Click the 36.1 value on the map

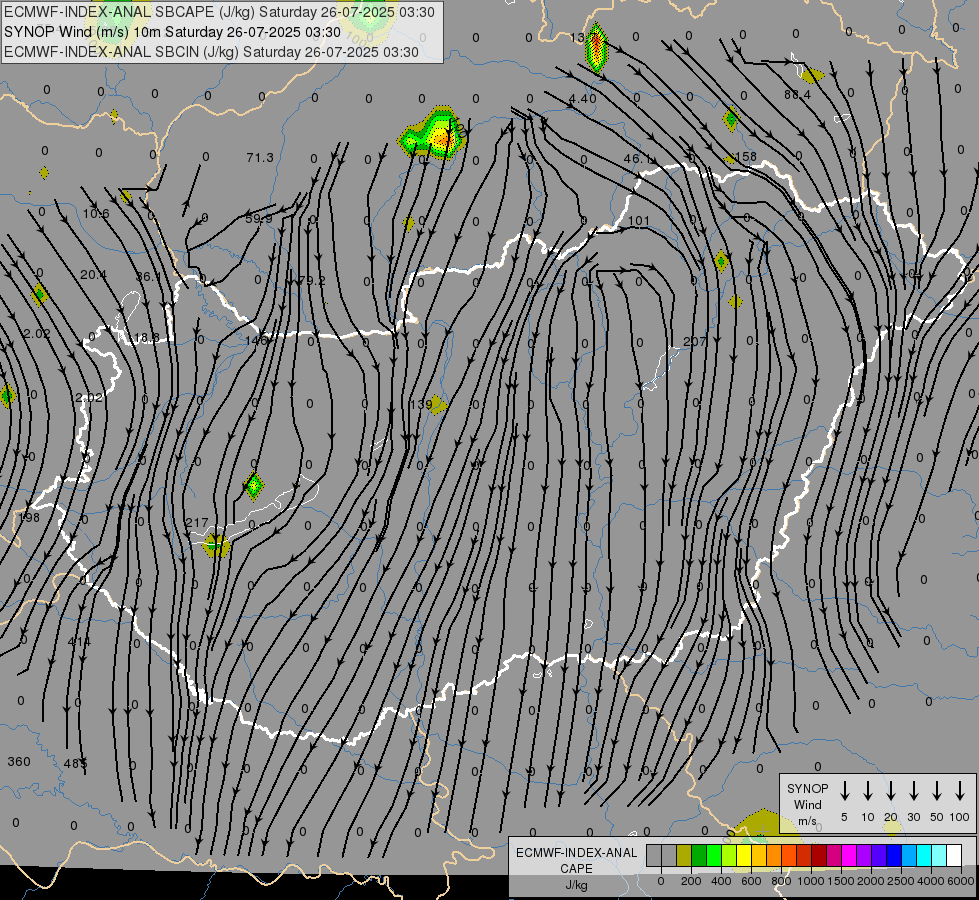(149, 276)
